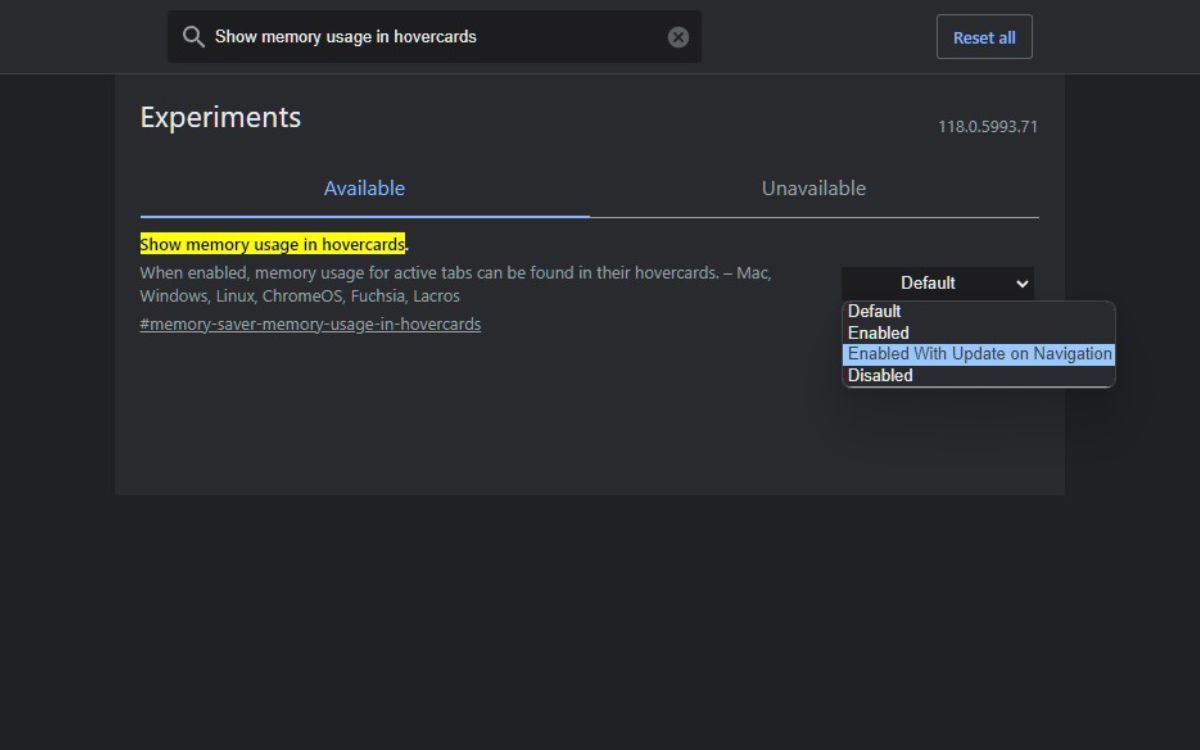
Task: Open the flag state dropdown via its chevron
Action: coord(1022,283)
